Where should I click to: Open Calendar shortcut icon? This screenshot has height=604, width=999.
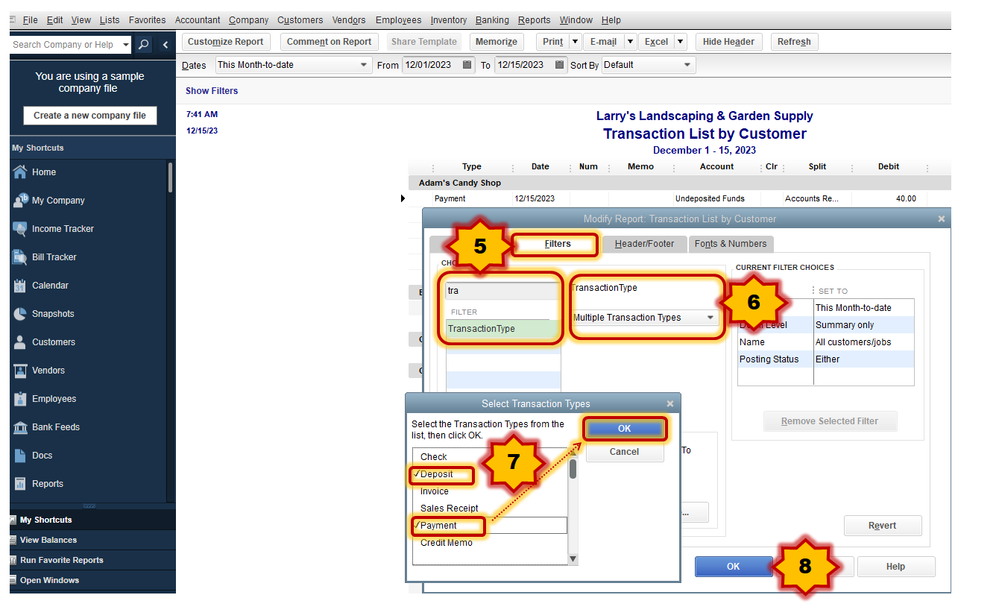[x=20, y=285]
